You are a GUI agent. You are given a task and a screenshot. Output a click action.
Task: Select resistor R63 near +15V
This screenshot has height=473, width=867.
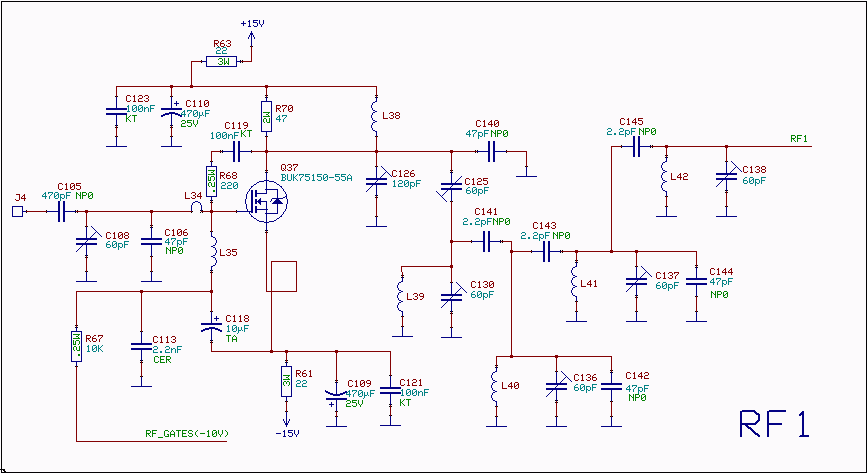point(222,61)
